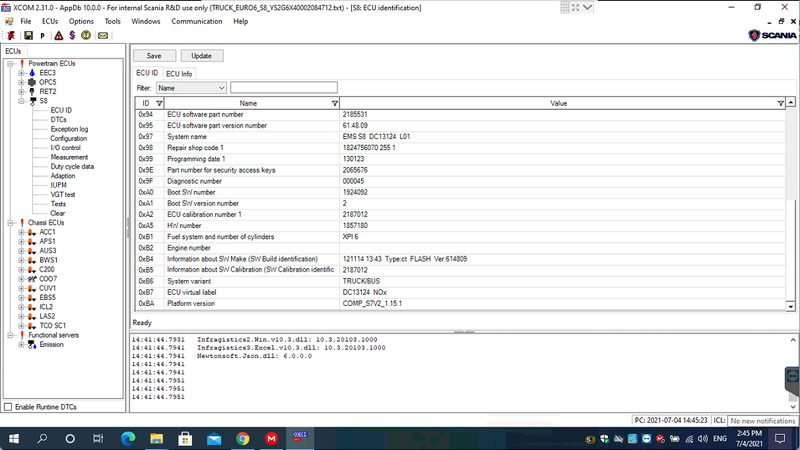This screenshot has height=450, width=800.
Task: Click the Value column filter funnel icon
Action: [781, 104]
